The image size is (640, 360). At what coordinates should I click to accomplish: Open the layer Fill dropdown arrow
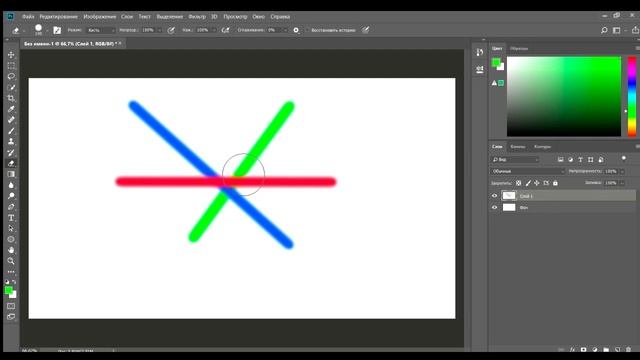(x=622, y=183)
